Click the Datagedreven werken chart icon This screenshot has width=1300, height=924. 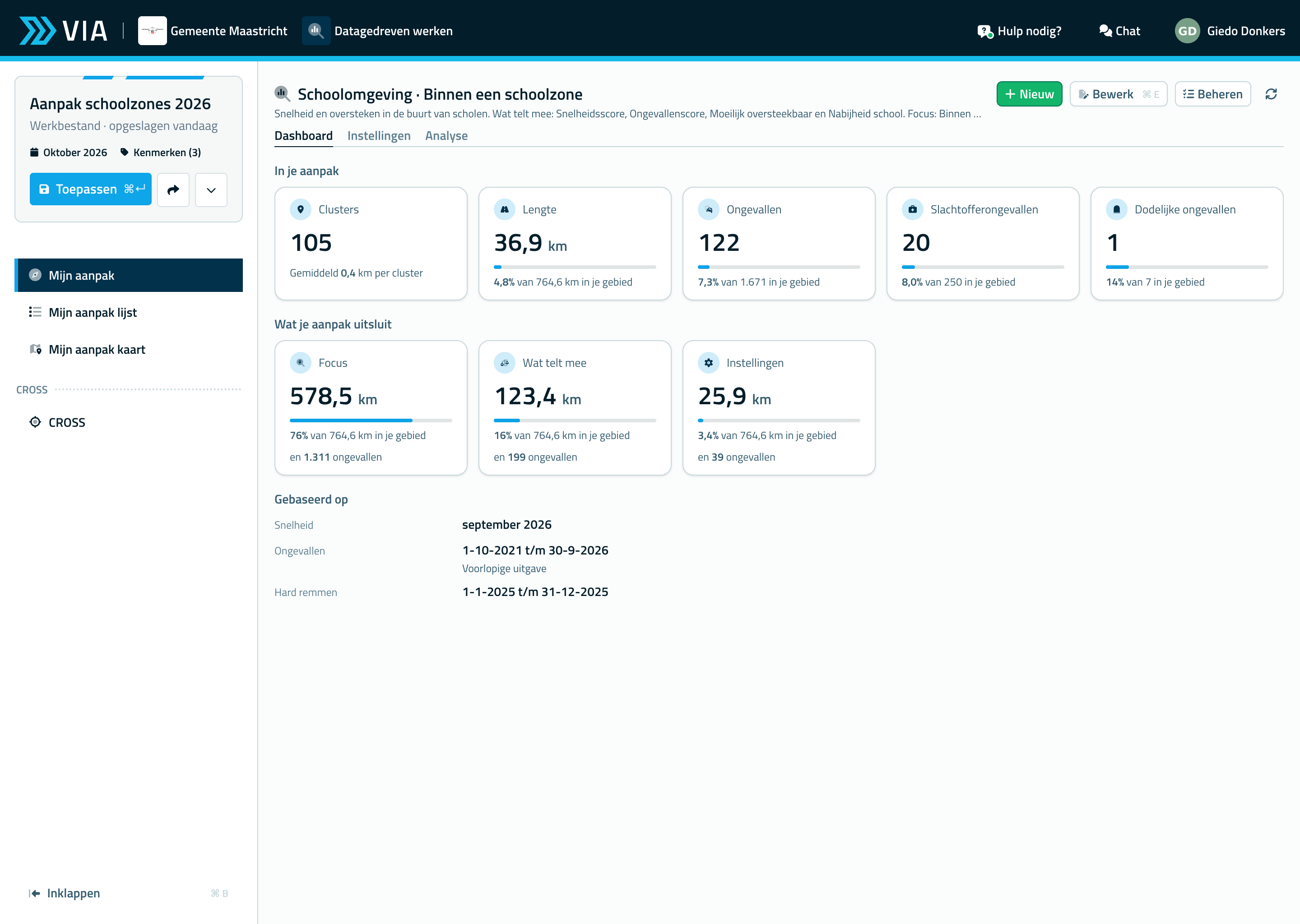(316, 31)
